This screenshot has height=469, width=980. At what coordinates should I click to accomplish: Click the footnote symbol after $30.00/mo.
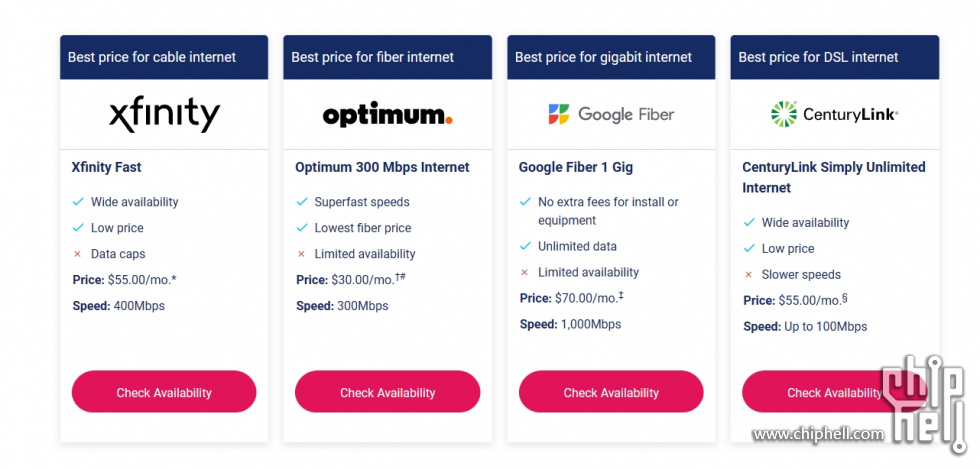(x=401, y=278)
